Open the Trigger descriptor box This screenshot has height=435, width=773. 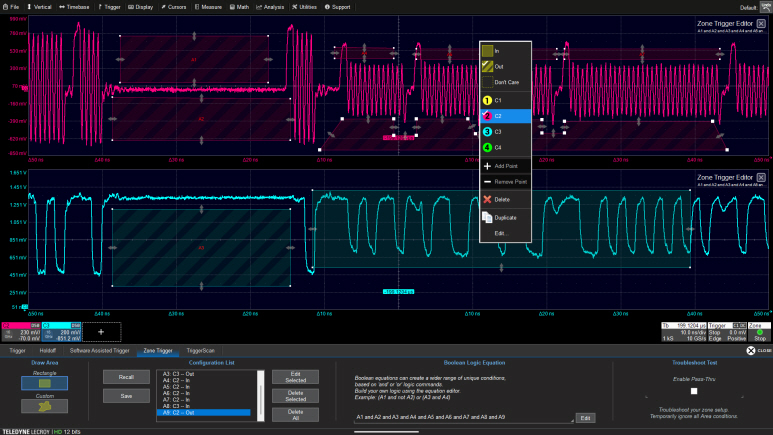click(727, 332)
